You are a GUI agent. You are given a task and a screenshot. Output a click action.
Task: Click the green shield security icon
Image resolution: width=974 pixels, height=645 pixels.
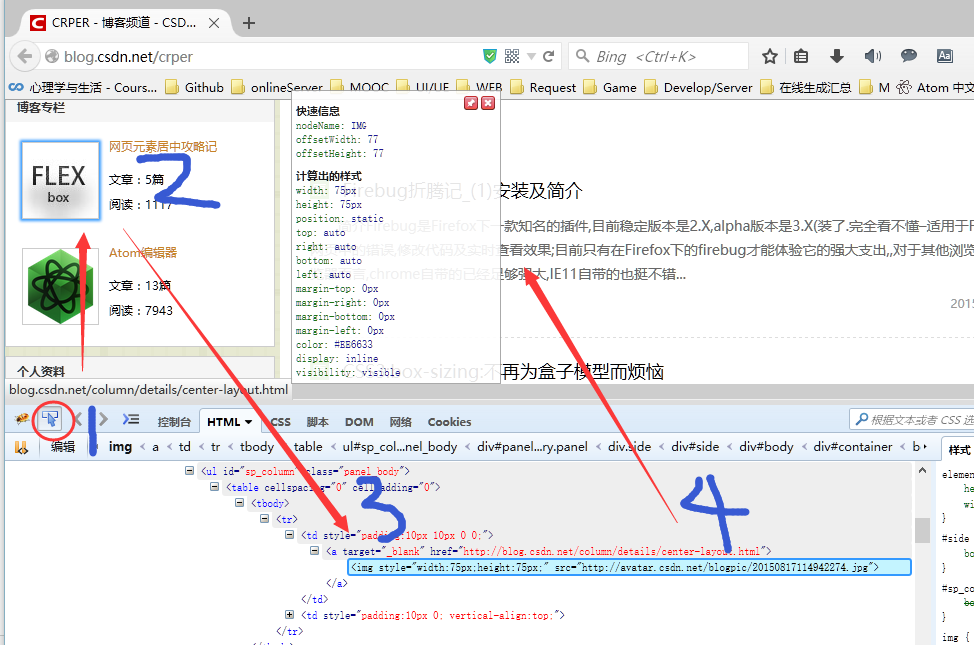[x=490, y=57]
